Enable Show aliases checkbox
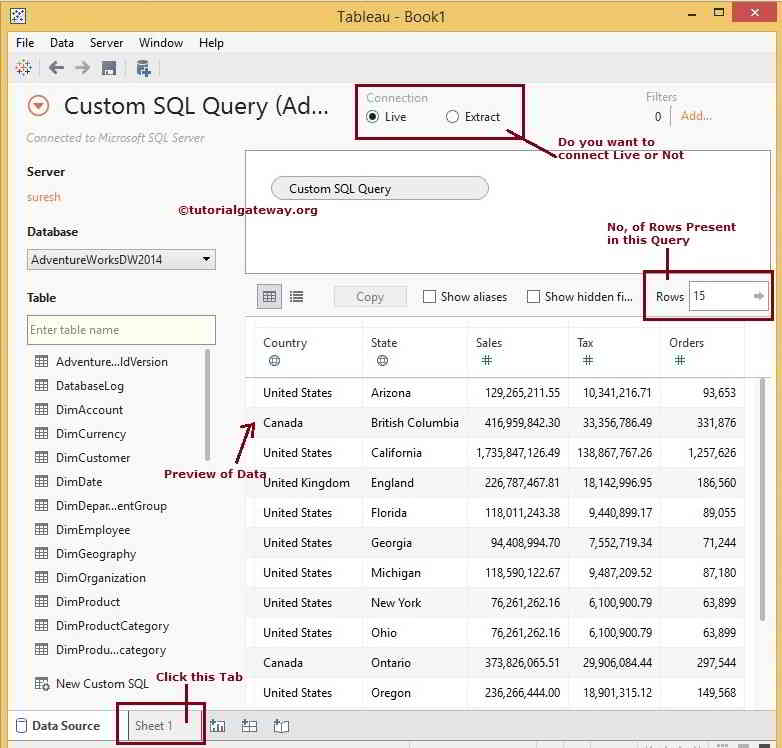 click(429, 297)
